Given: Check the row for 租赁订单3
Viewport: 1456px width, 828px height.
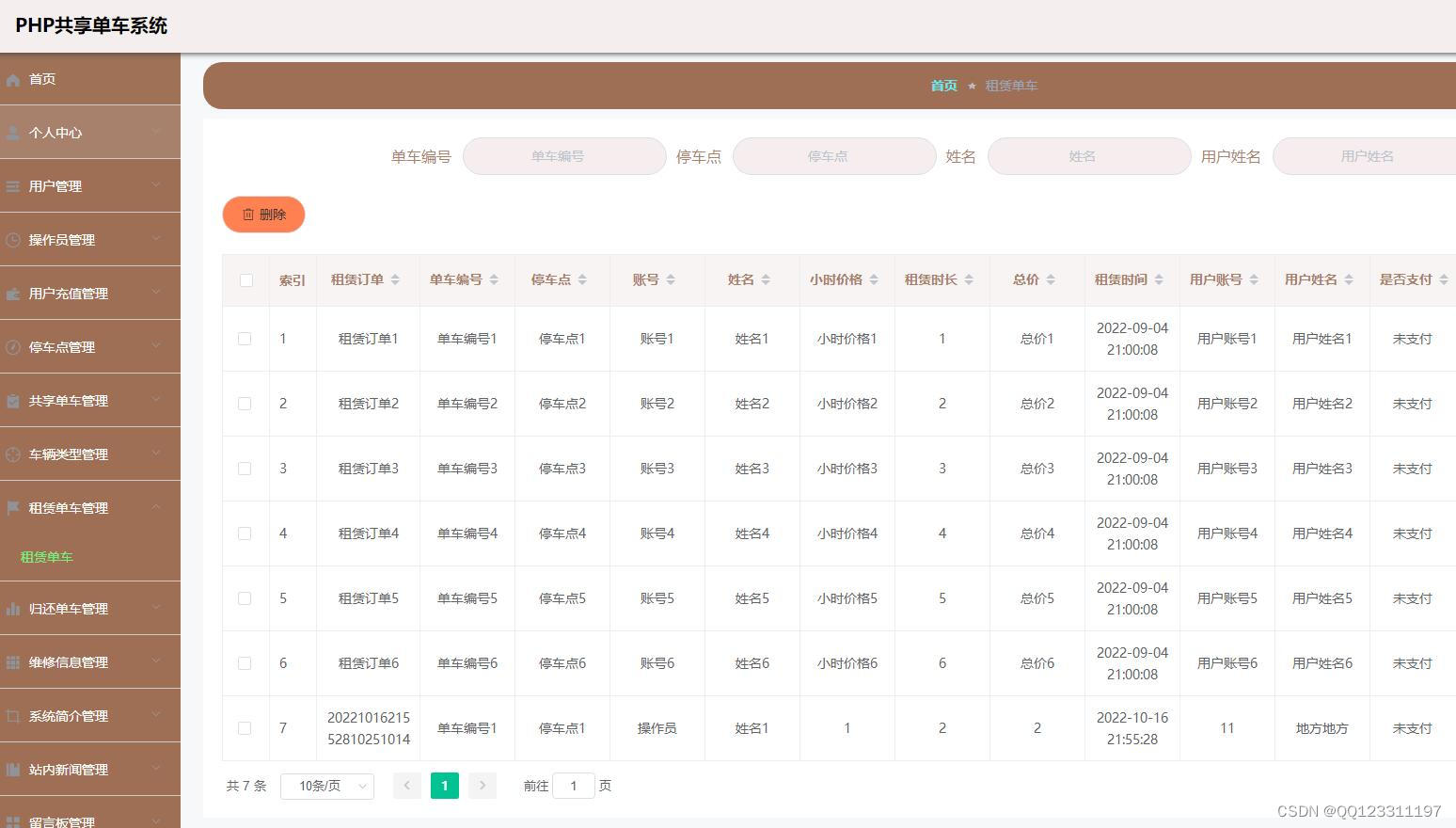Looking at the screenshot, I should pos(245,469).
